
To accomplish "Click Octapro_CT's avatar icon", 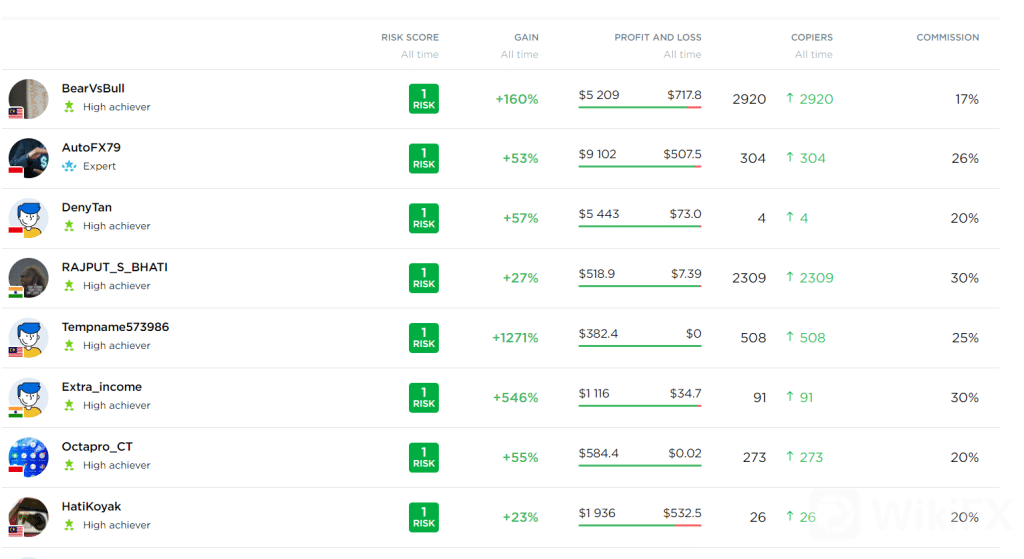I will [x=28, y=457].
